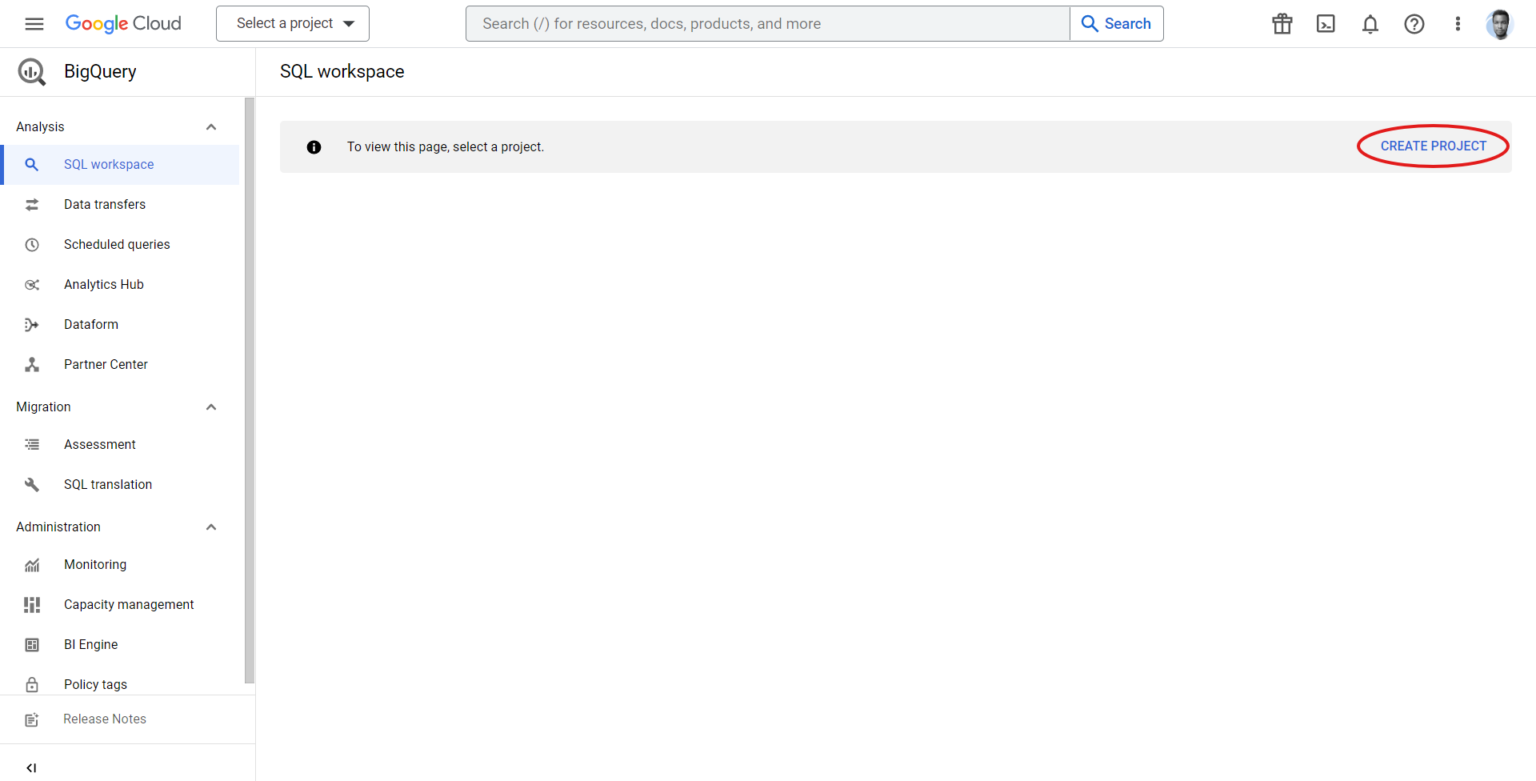The height and width of the screenshot is (781, 1536).
Task: Open Release Notes from the sidebar
Action: pyautogui.click(x=104, y=718)
